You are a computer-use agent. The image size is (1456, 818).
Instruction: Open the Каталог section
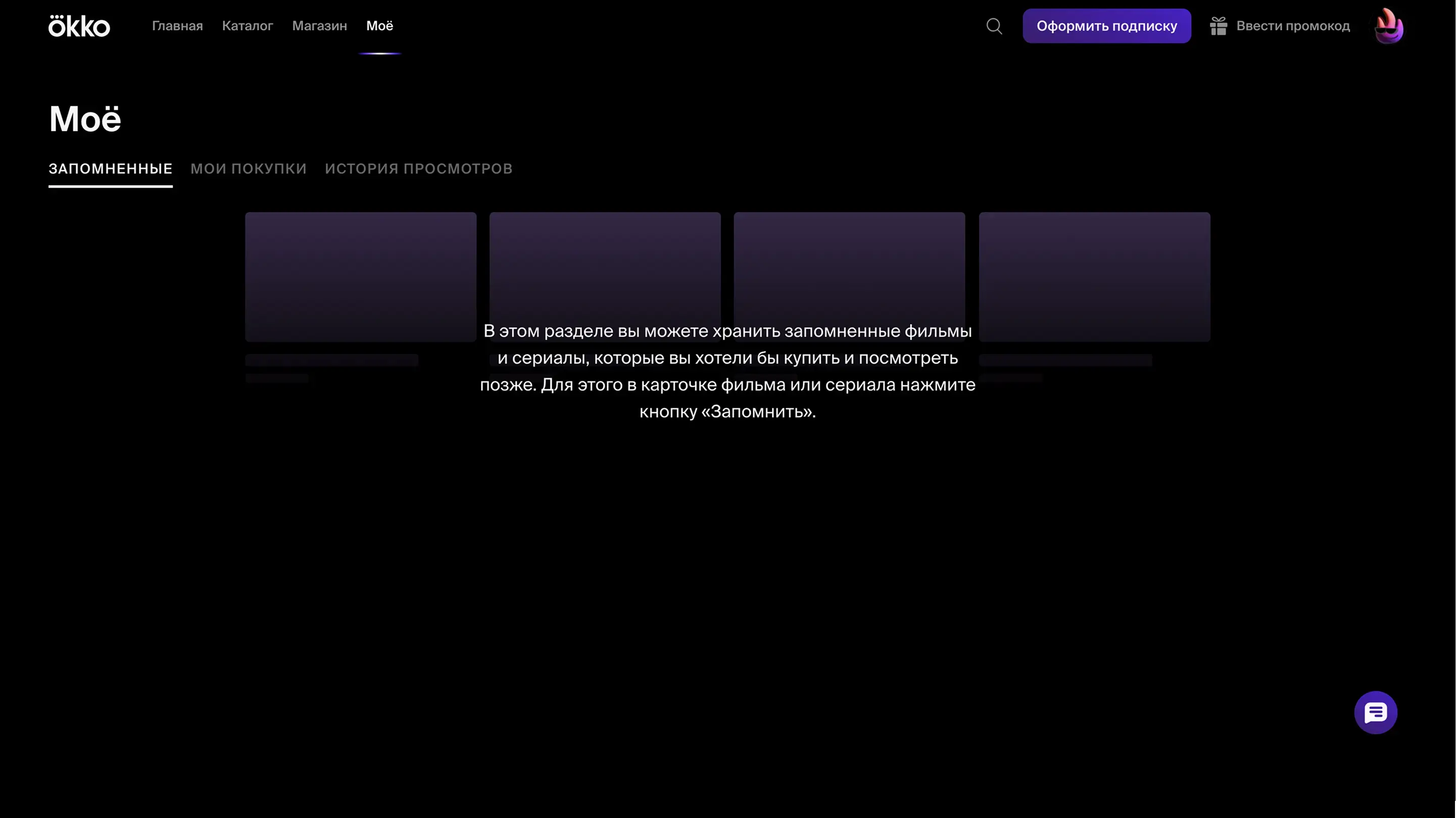[248, 26]
